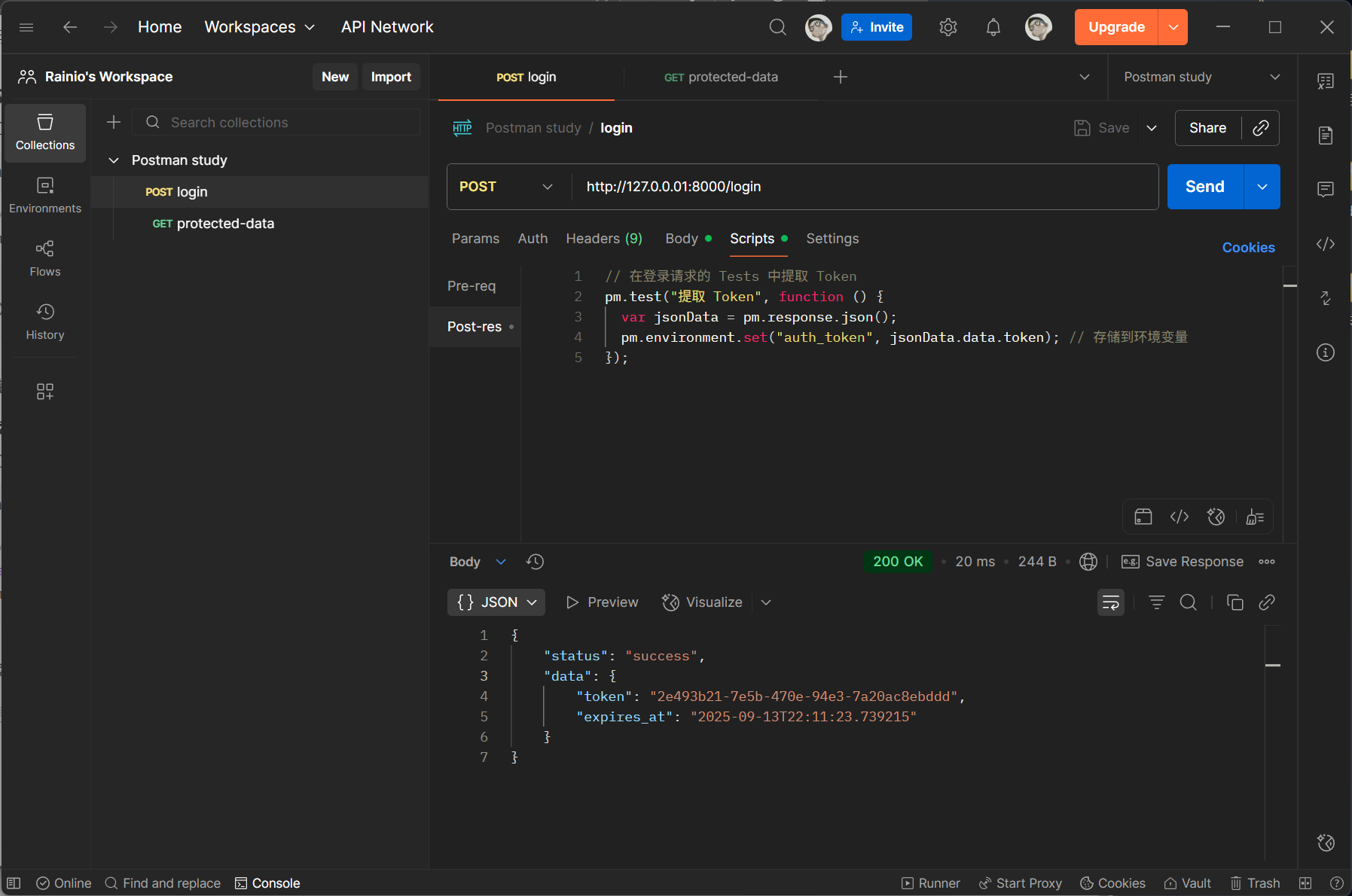Toggle the bottom-left sidebar panel icon
This screenshot has width=1352, height=896.
coord(14,883)
